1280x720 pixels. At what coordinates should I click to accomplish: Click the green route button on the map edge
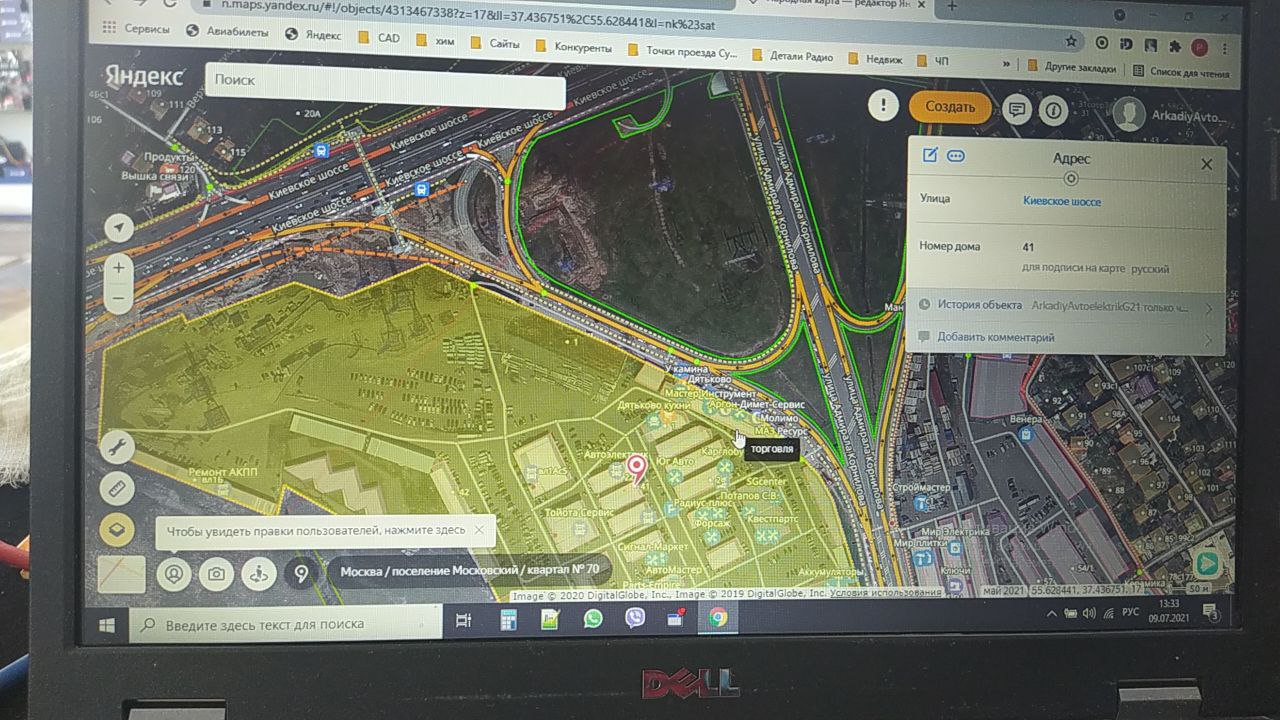pos(1207,564)
